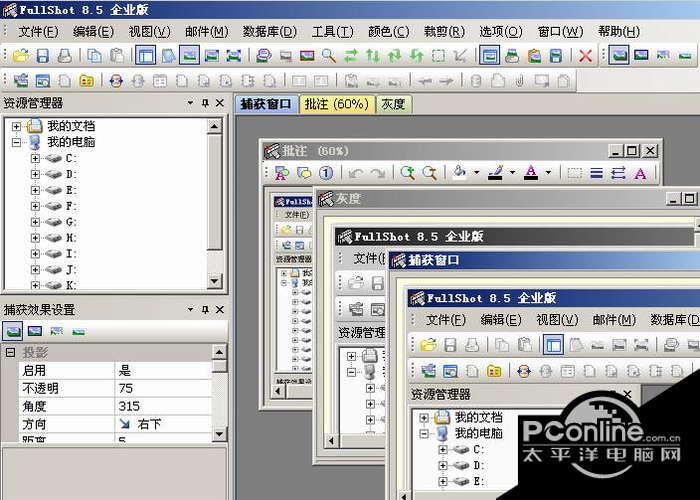Expand drive C: in resource manager
This screenshot has width=700, height=500.
(35, 158)
